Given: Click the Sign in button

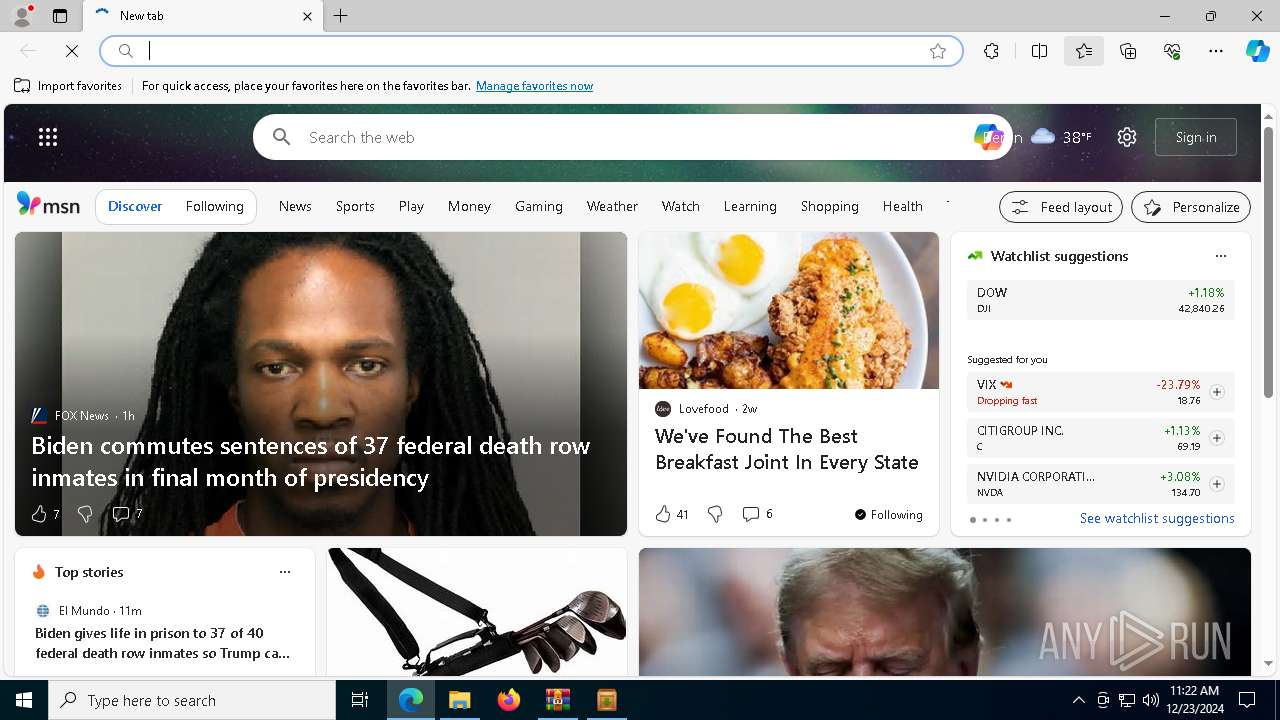Looking at the screenshot, I should pos(1196,137).
